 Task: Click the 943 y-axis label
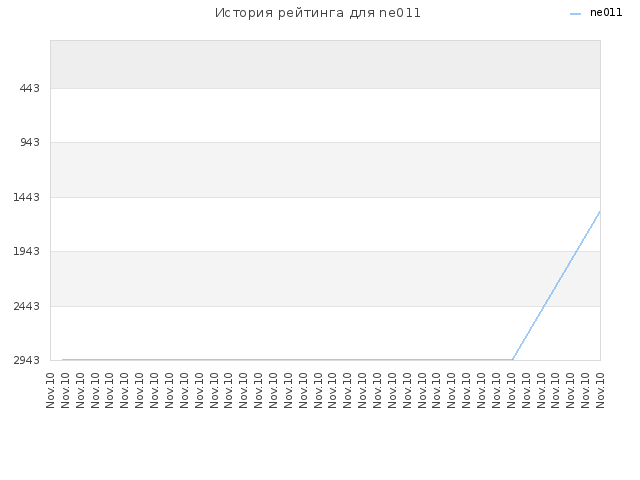(x=30, y=142)
